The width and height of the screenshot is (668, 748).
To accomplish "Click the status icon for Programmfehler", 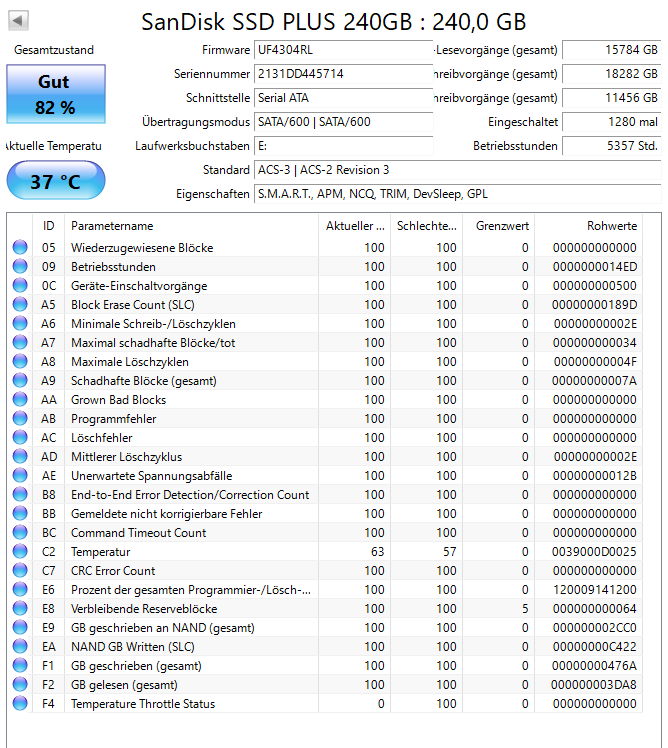I will [20, 418].
